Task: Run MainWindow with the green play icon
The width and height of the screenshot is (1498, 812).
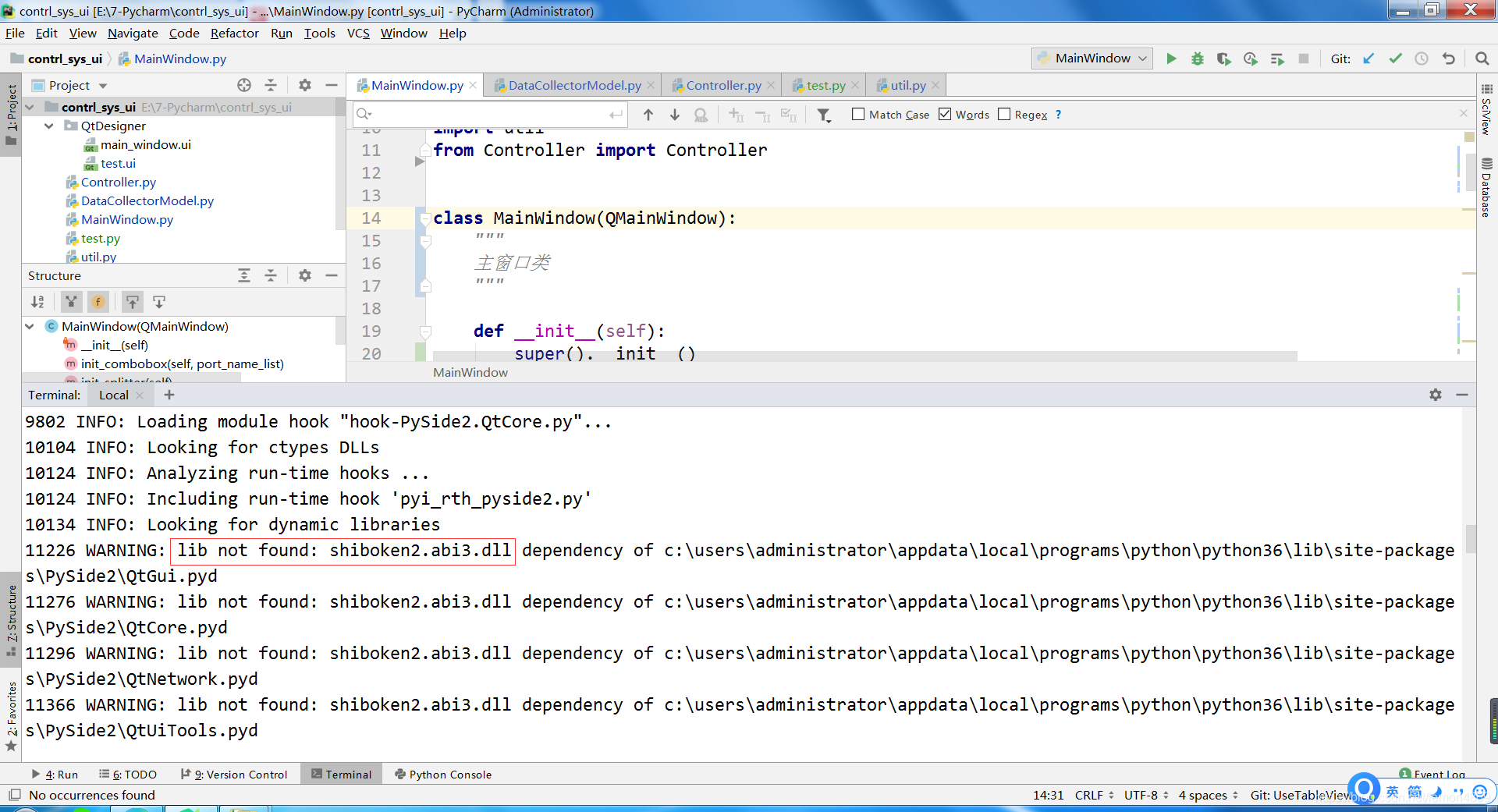Action: click(x=1171, y=59)
